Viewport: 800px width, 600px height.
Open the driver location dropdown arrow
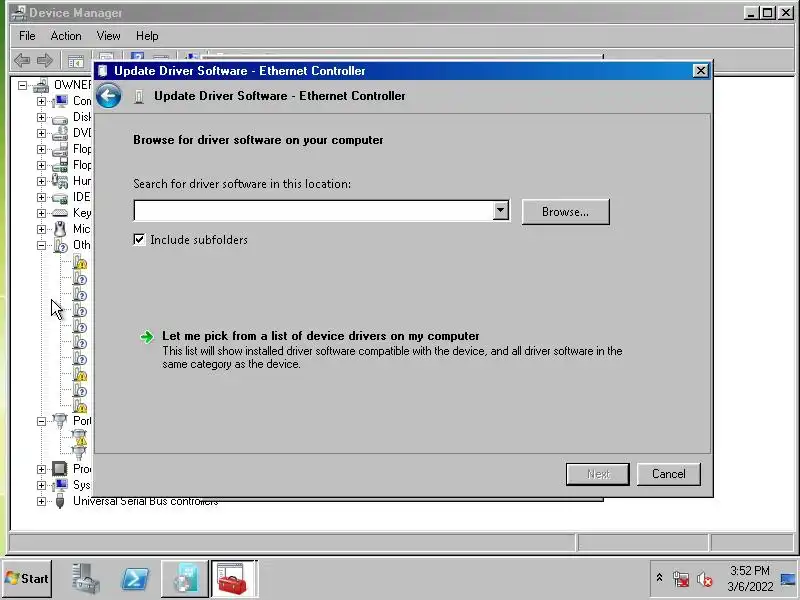click(x=501, y=210)
